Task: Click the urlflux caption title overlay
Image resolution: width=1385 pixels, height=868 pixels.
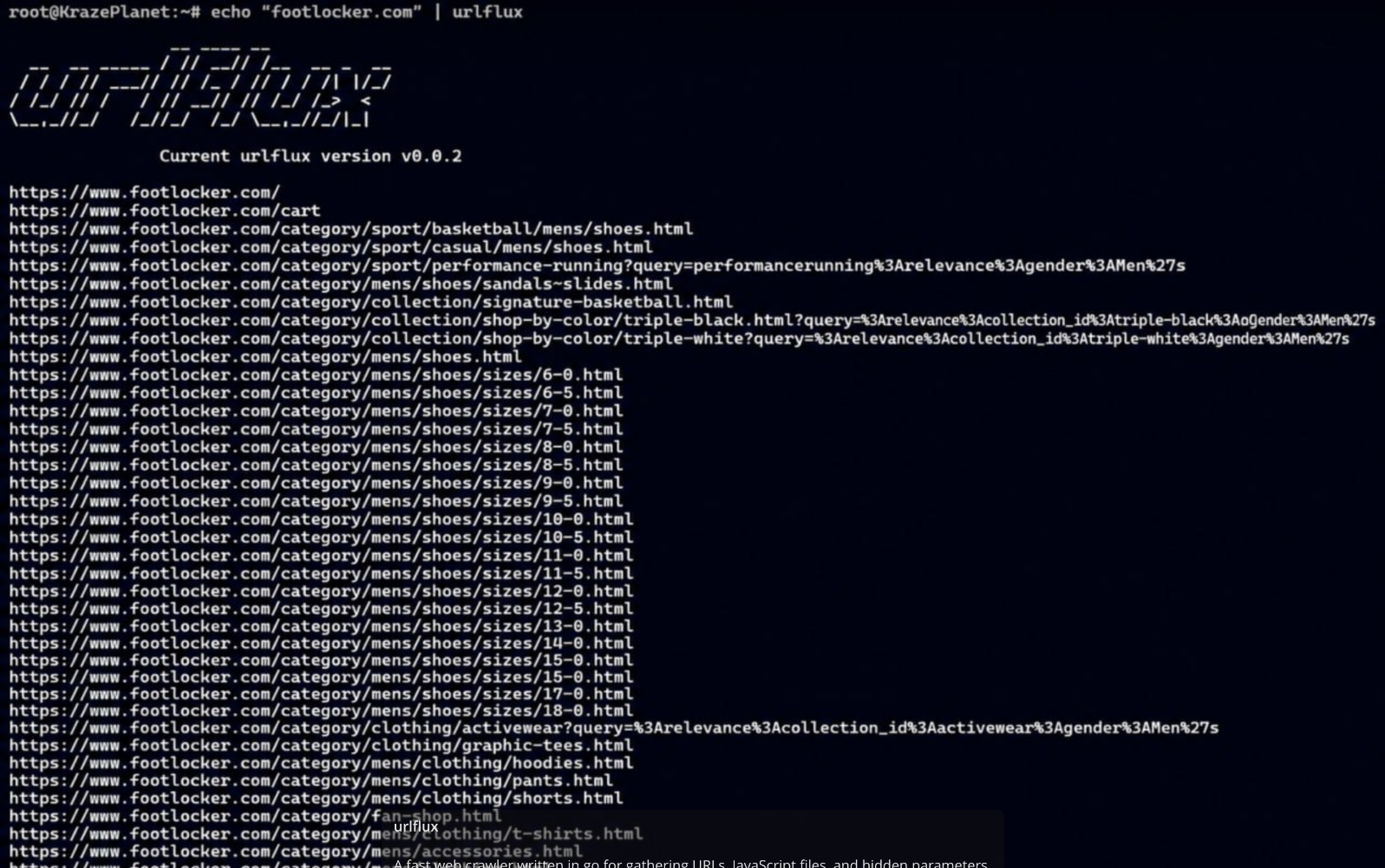Action: 415,826
